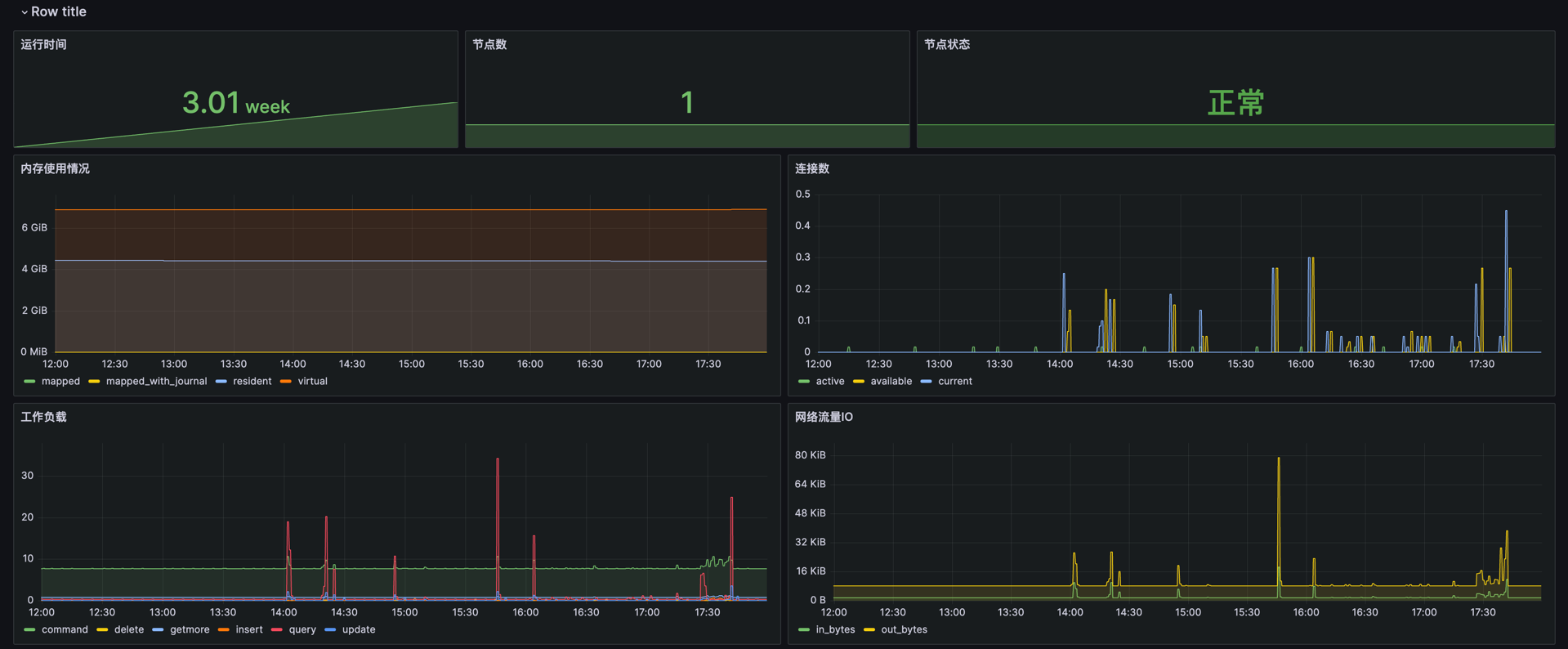Toggle the delete legend series

coord(129,629)
